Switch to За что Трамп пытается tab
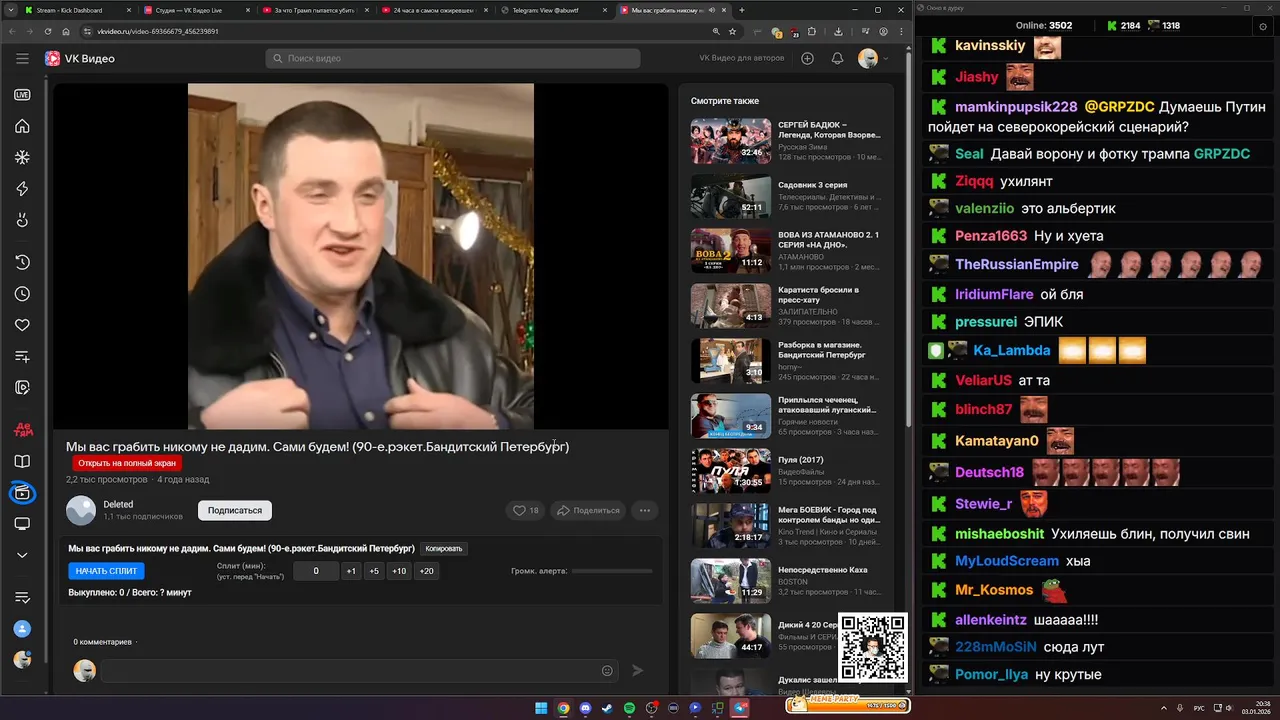 314,10
